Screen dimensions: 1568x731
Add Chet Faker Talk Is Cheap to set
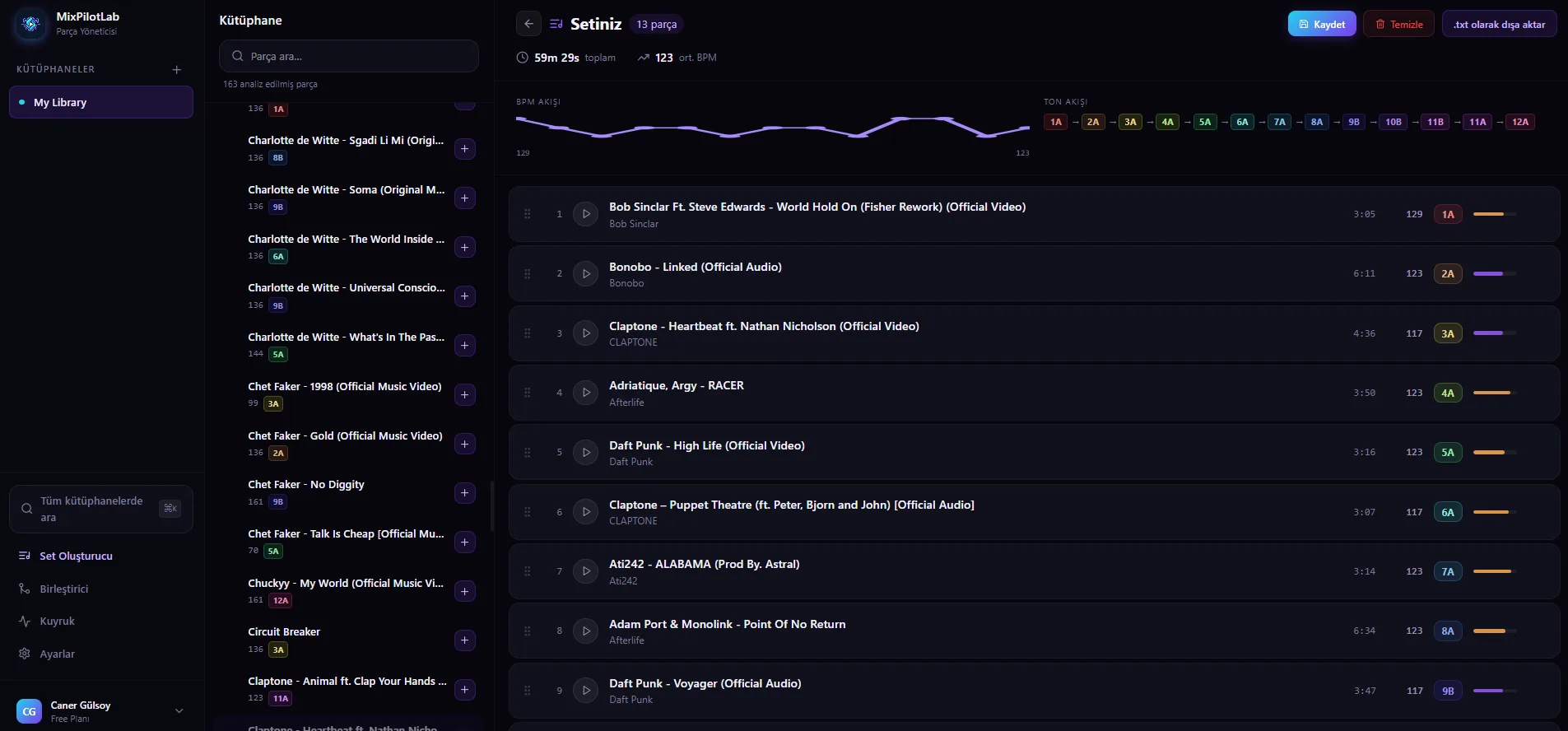(x=465, y=542)
